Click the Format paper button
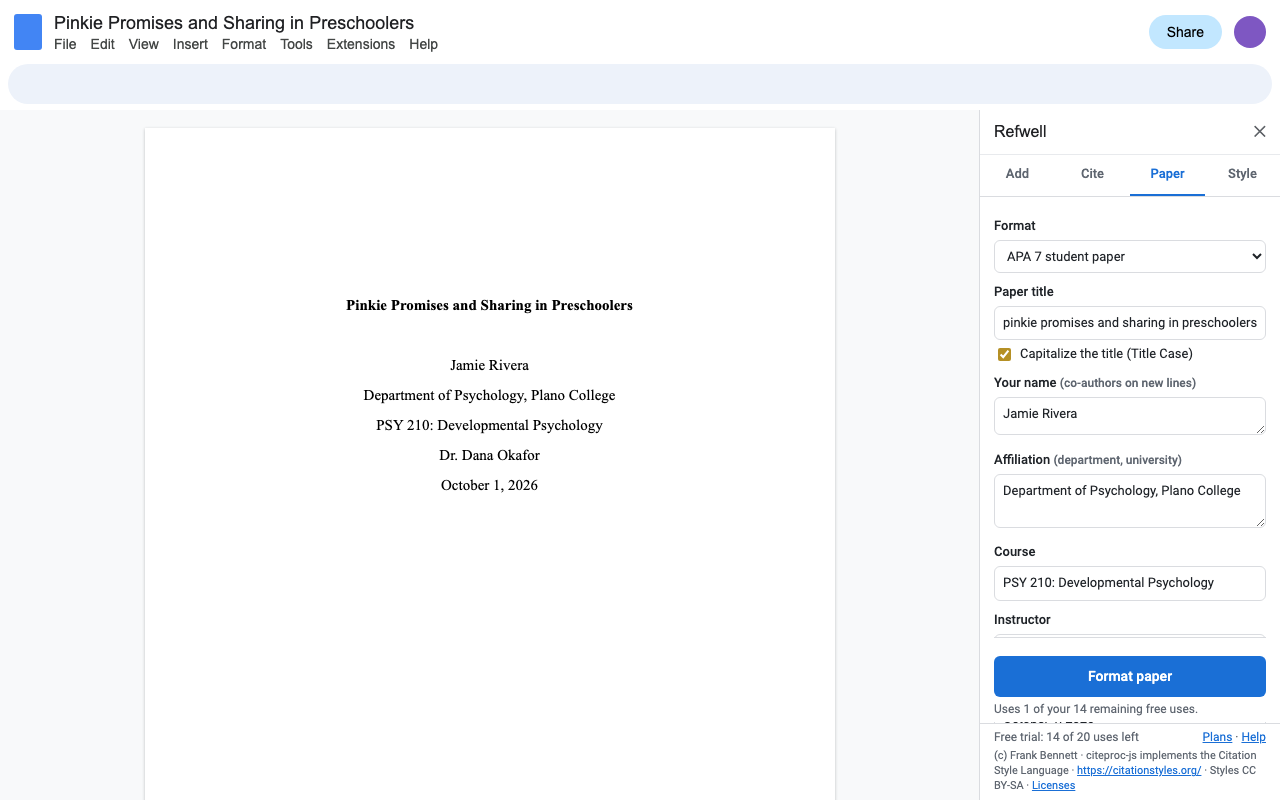1280x800 pixels. (x=1130, y=676)
